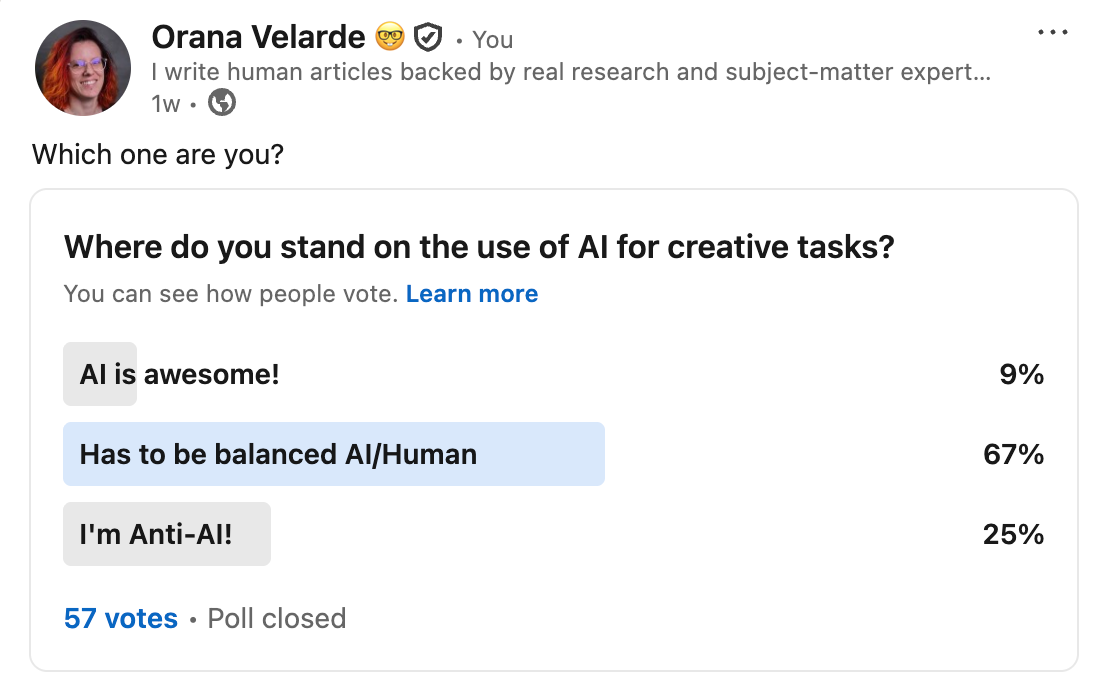Click the poll question heading
Viewport: 1106px width, 686px height.
[478, 247]
